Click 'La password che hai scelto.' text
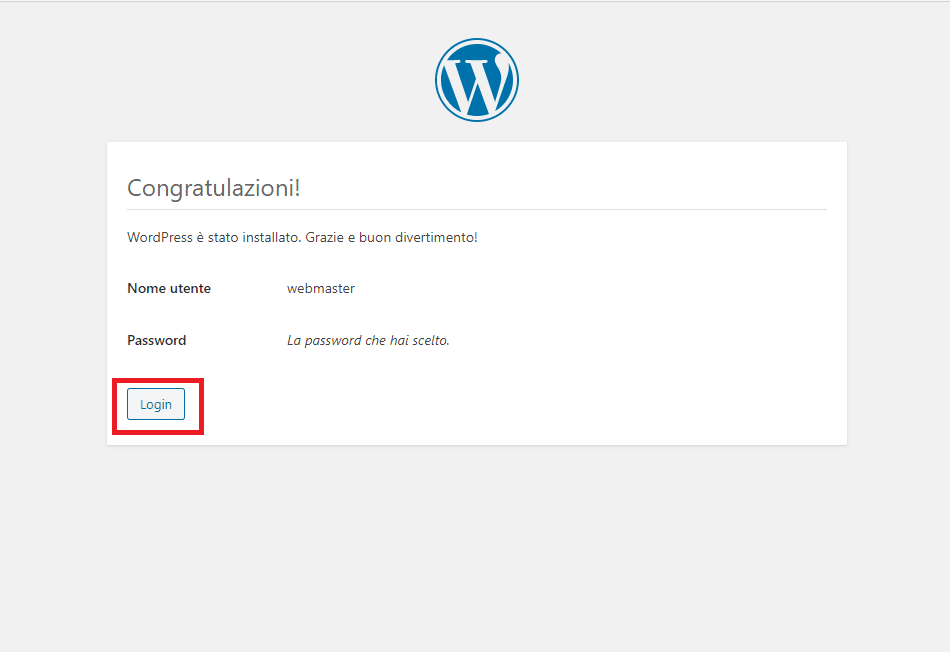 pos(368,341)
